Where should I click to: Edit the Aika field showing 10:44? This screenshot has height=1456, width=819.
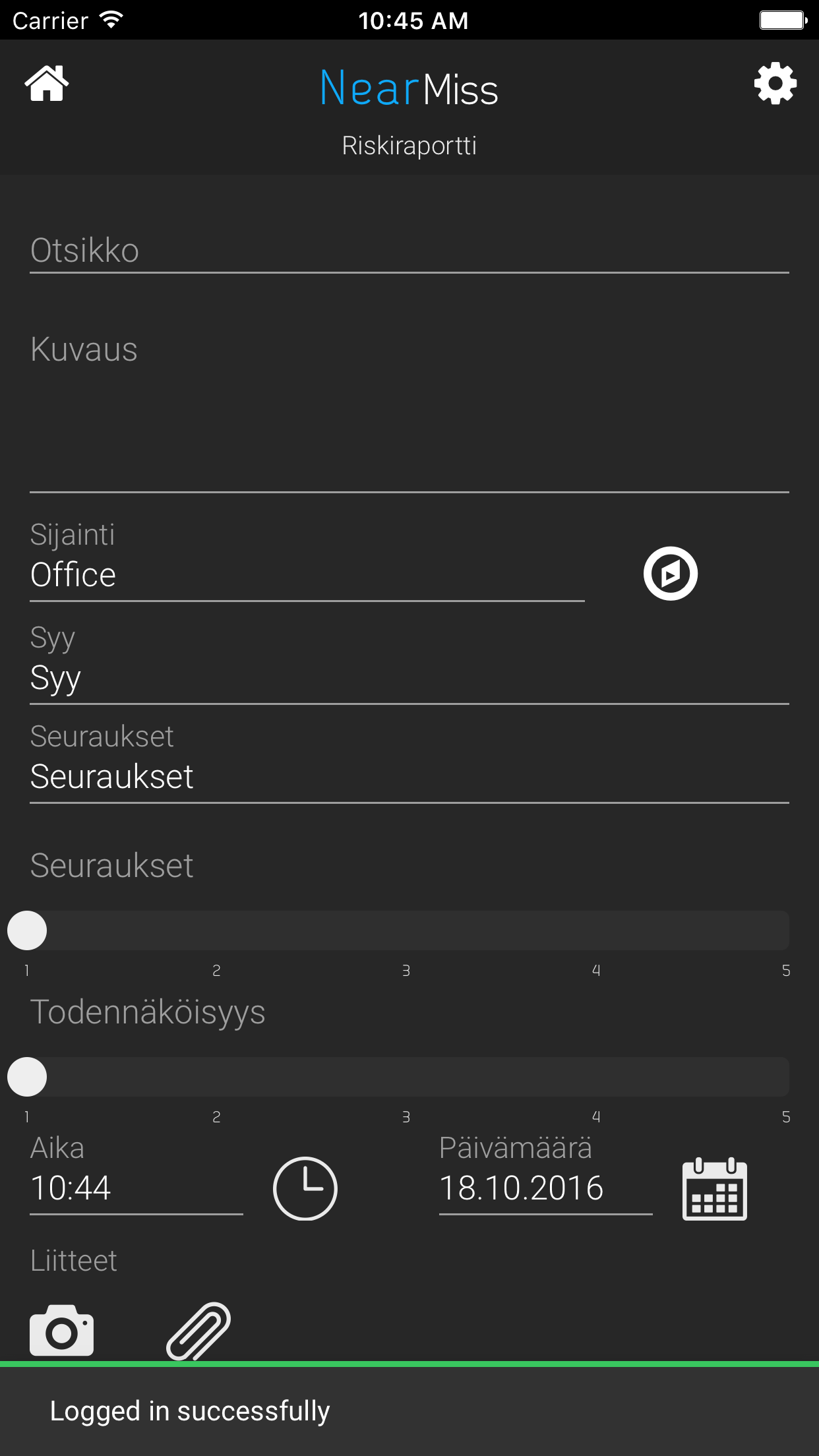coord(136,1188)
